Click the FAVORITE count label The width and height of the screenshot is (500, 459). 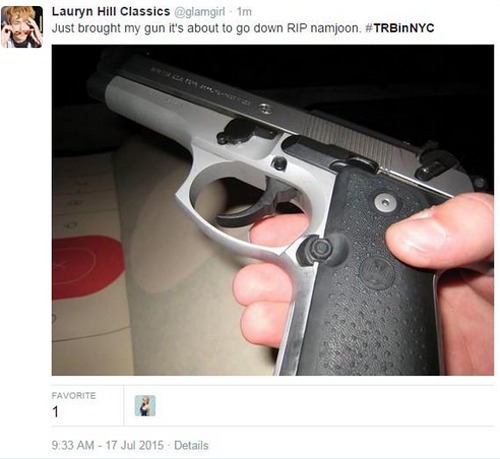click(x=74, y=396)
